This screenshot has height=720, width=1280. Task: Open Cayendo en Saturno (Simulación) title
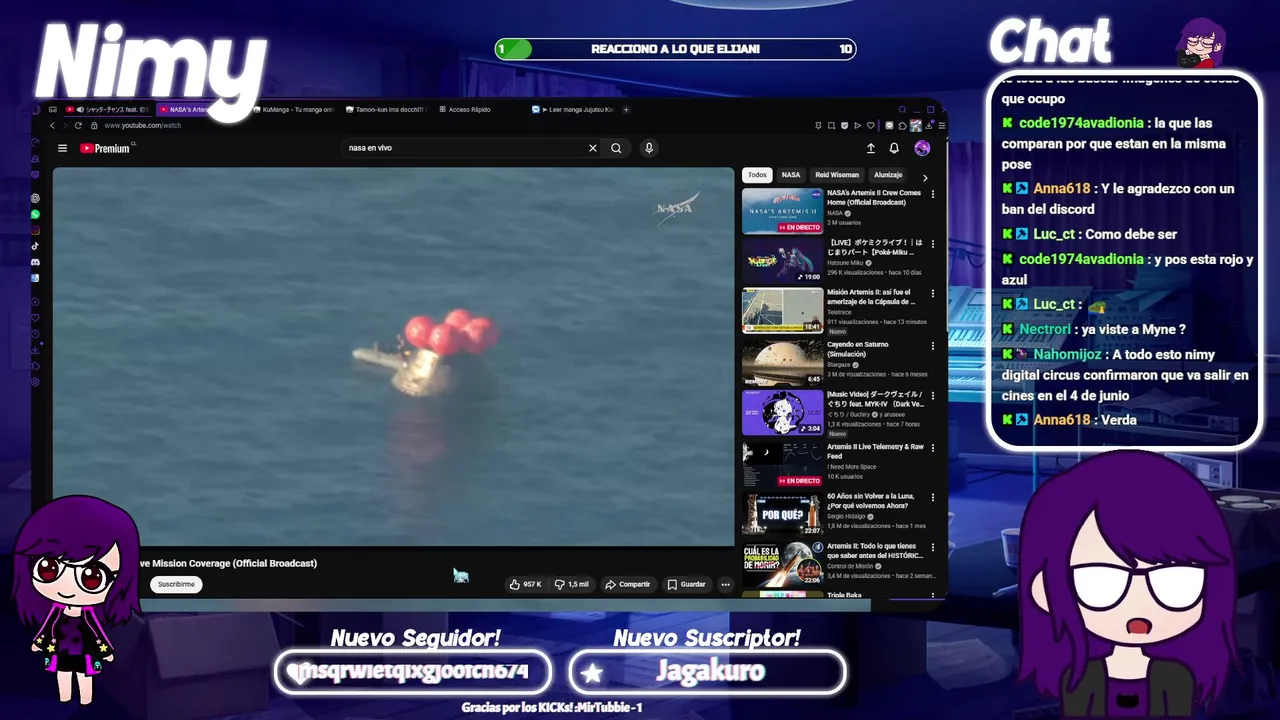coord(858,349)
